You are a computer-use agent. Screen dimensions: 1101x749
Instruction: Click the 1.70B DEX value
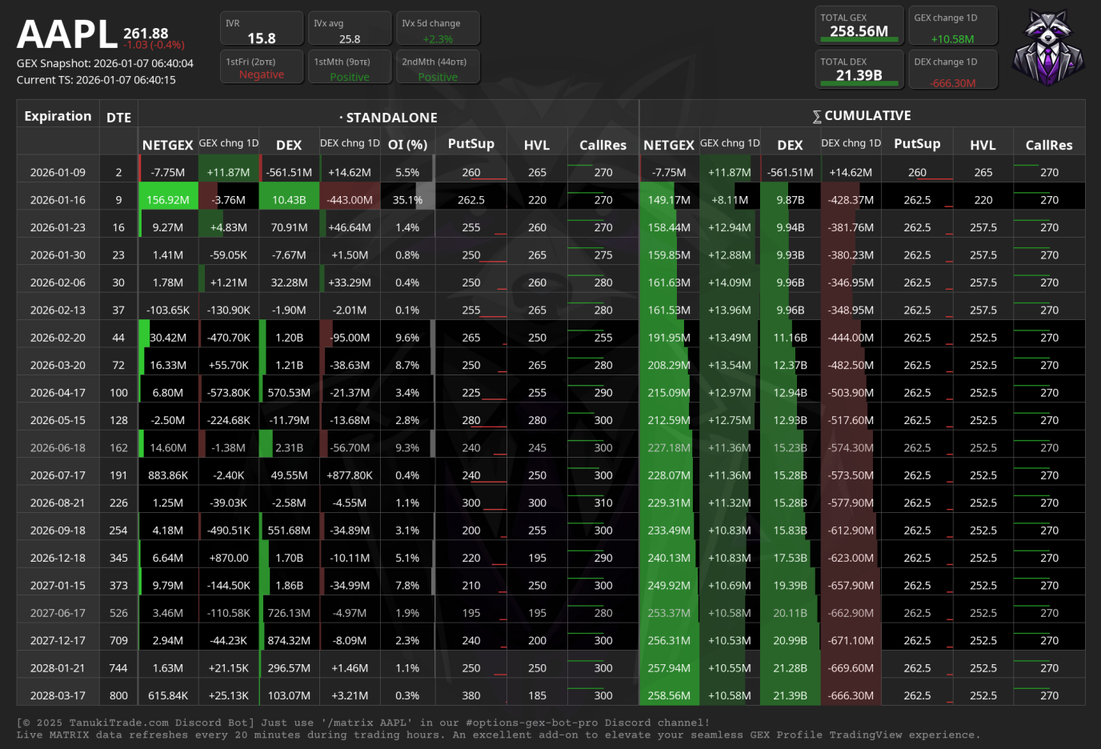(289, 557)
